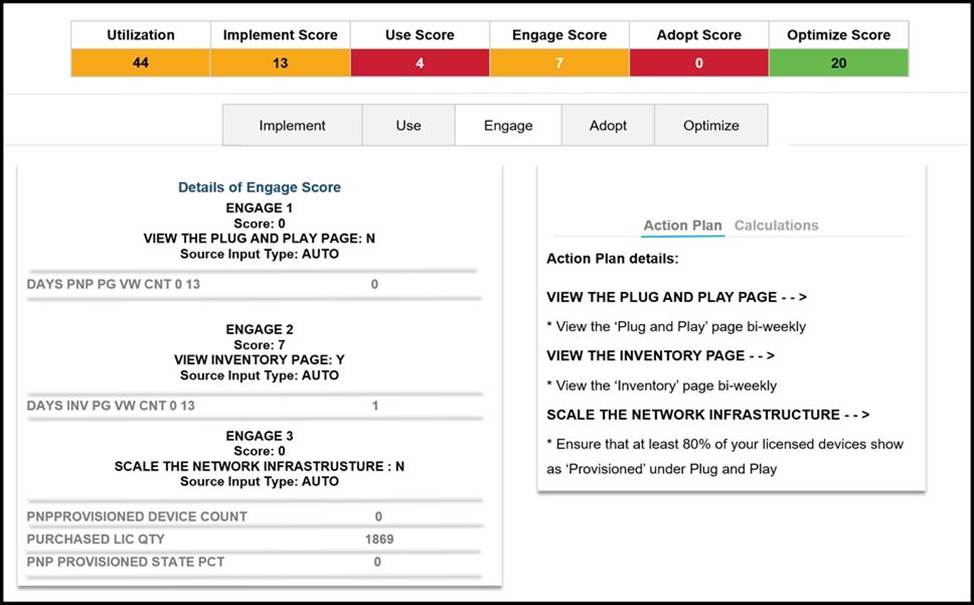Click the Utilization column header
The image size is (974, 605).
pyautogui.click(x=141, y=35)
